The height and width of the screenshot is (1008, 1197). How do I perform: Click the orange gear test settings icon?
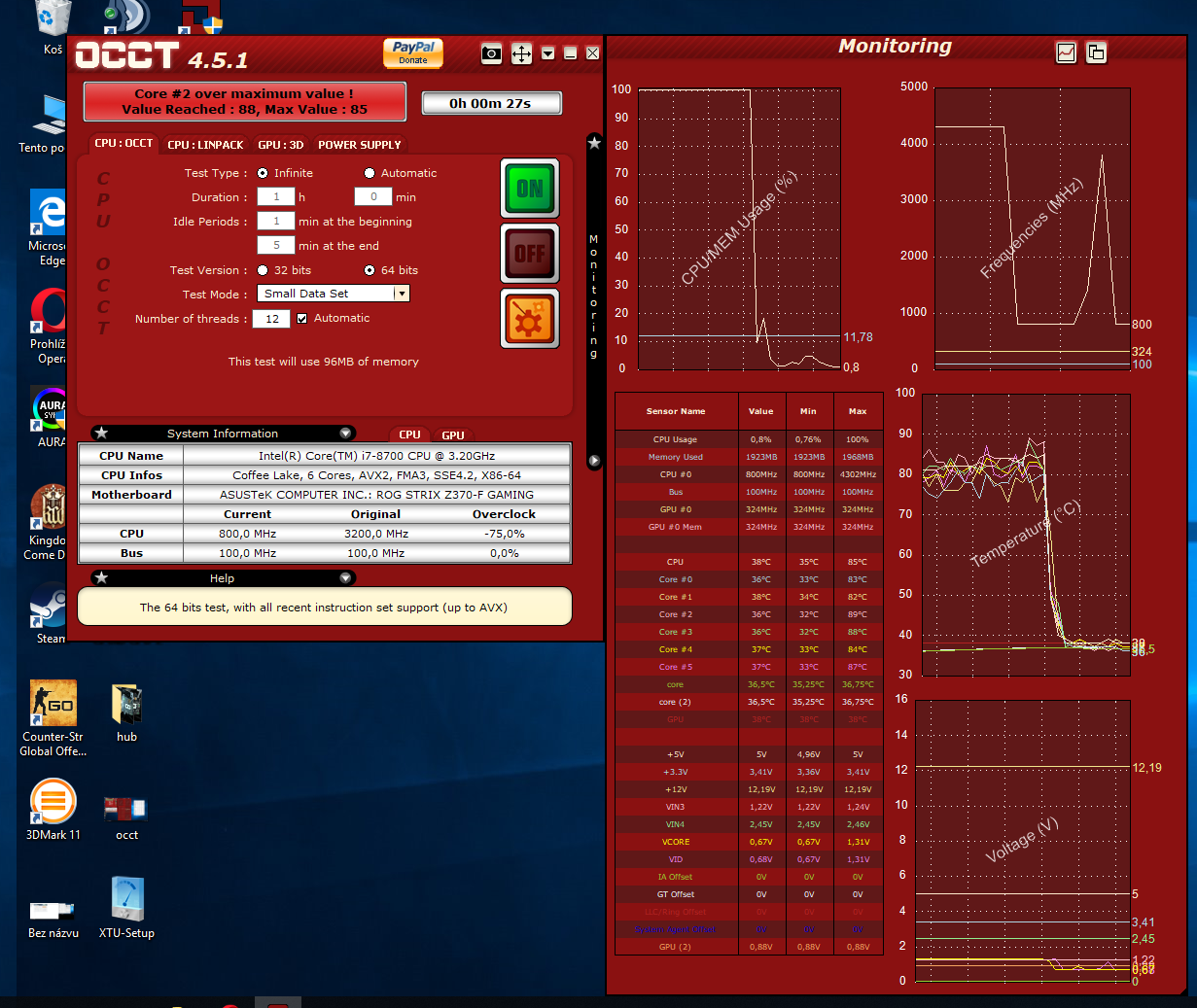coord(530,319)
